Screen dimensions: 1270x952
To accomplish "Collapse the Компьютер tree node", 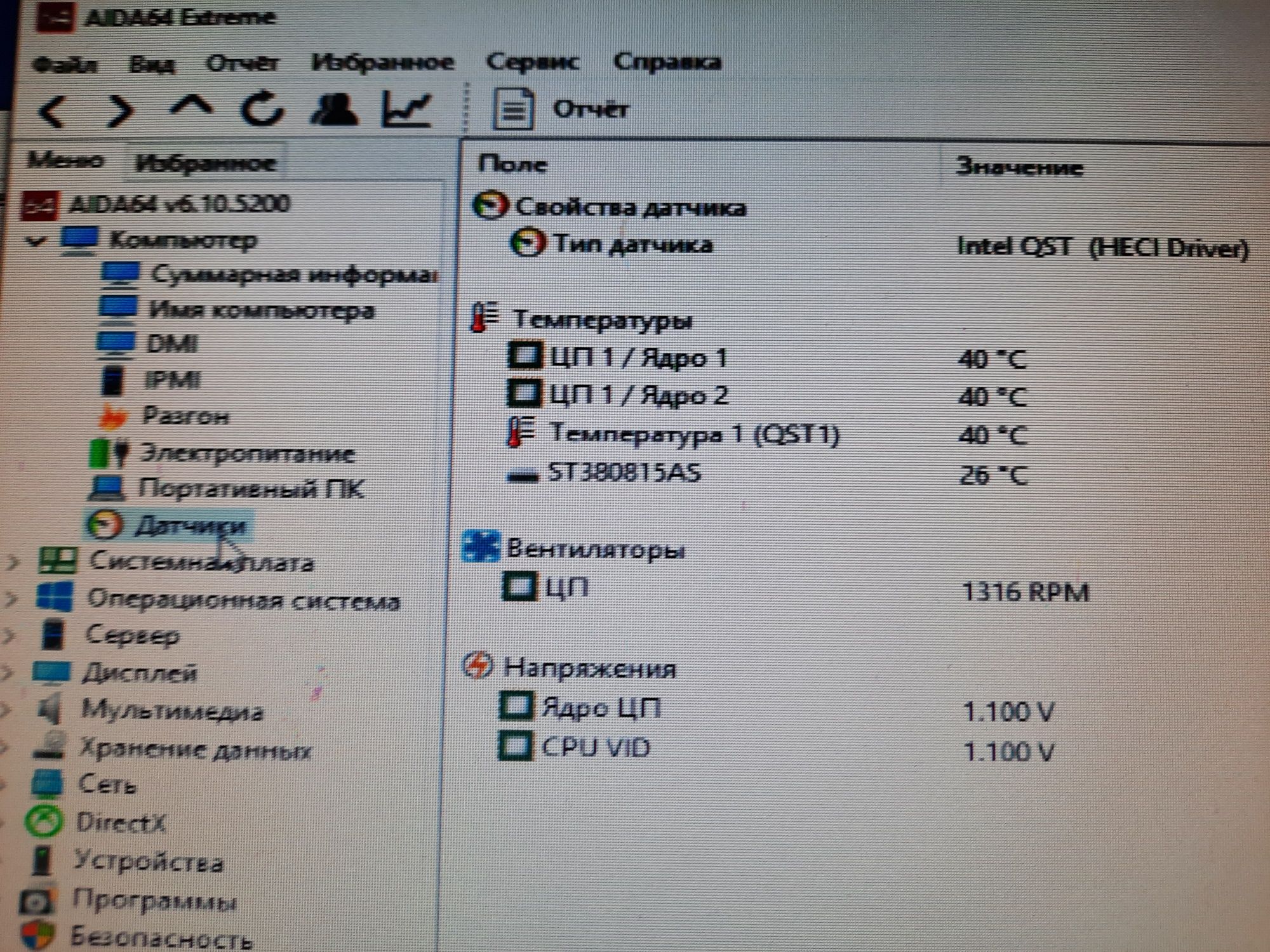I will coord(35,242).
